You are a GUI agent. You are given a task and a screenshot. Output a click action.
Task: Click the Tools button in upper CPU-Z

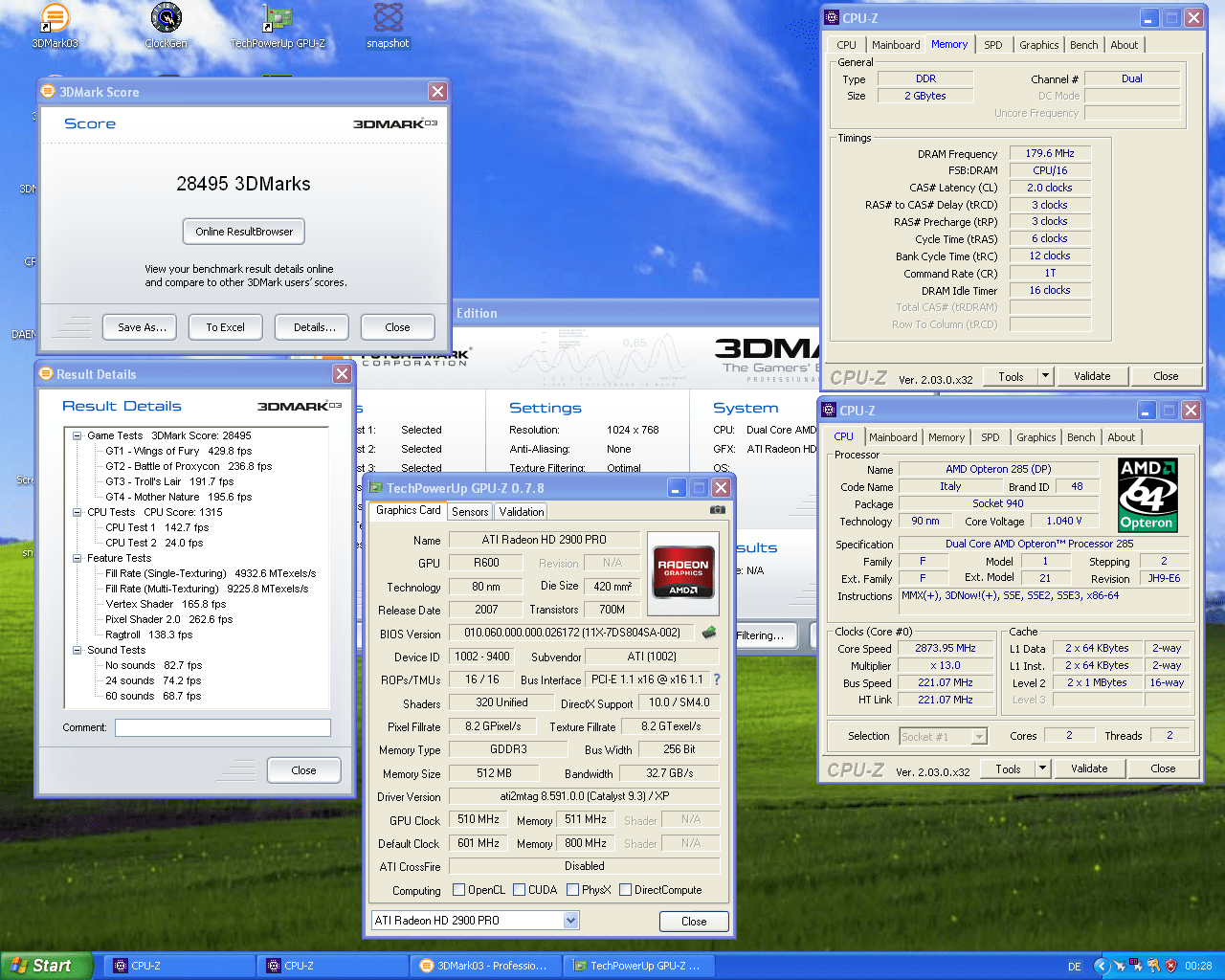pos(1012,376)
